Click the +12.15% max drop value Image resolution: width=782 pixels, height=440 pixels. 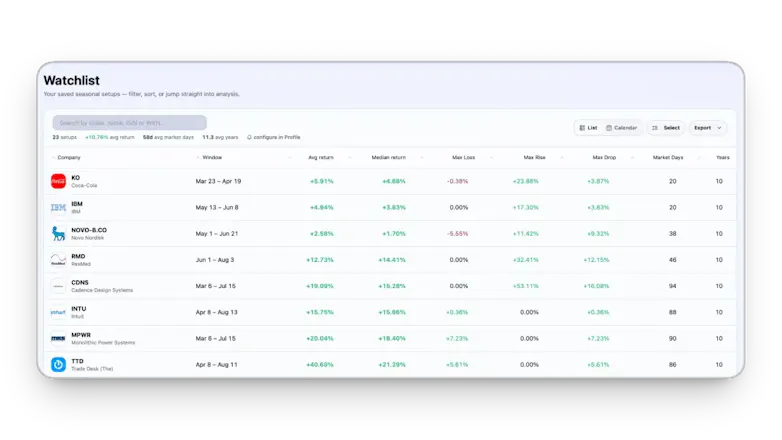[x=596, y=260]
